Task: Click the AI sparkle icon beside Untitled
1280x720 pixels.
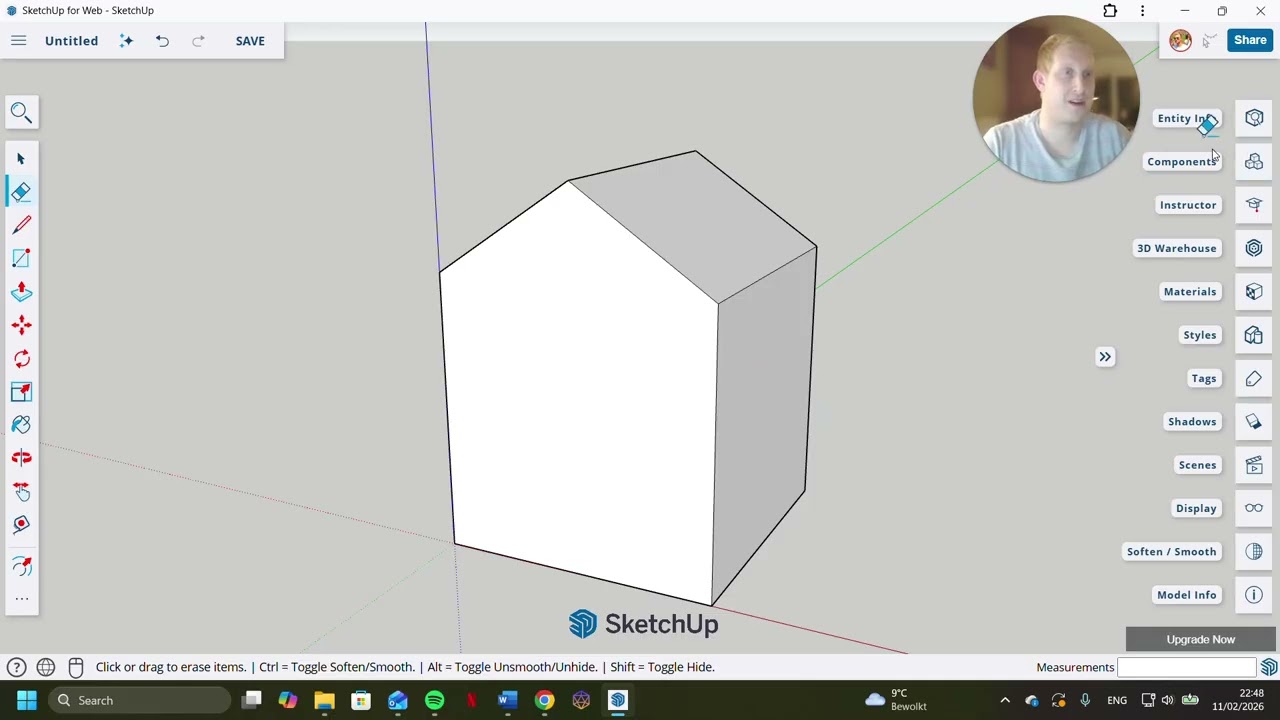Action: point(126,41)
